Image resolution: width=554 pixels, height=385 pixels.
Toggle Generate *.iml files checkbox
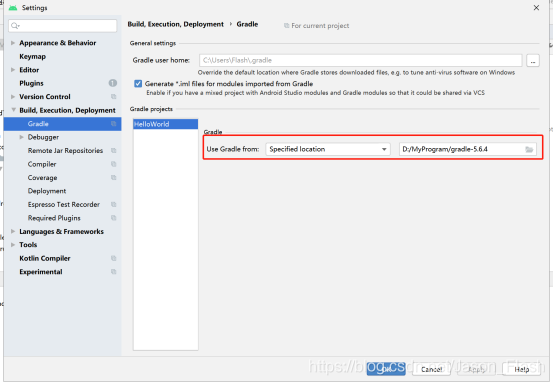[138, 84]
